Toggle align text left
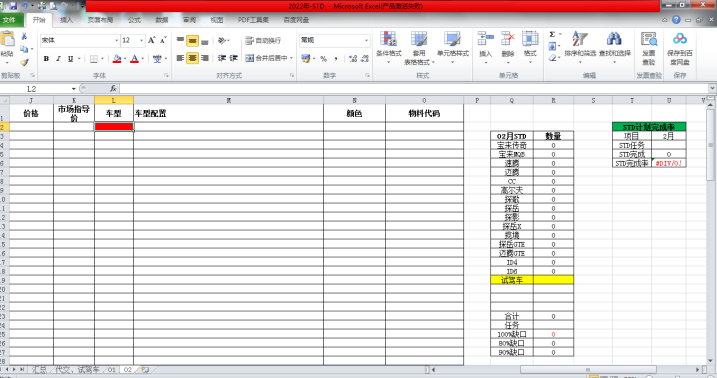The height and width of the screenshot is (378, 717). 181,58
